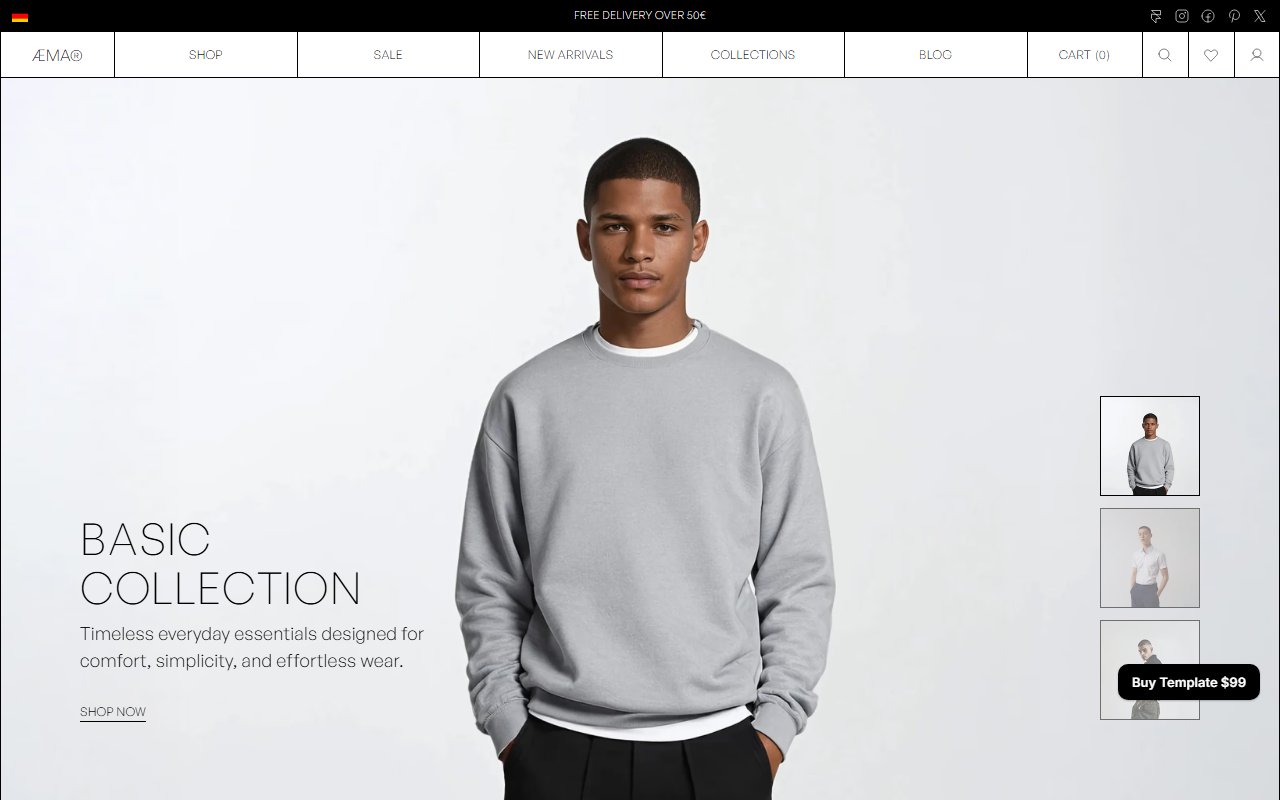Open the SALE menu item
The height and width of the screenshot is (800, 1280).
point(388,55)
